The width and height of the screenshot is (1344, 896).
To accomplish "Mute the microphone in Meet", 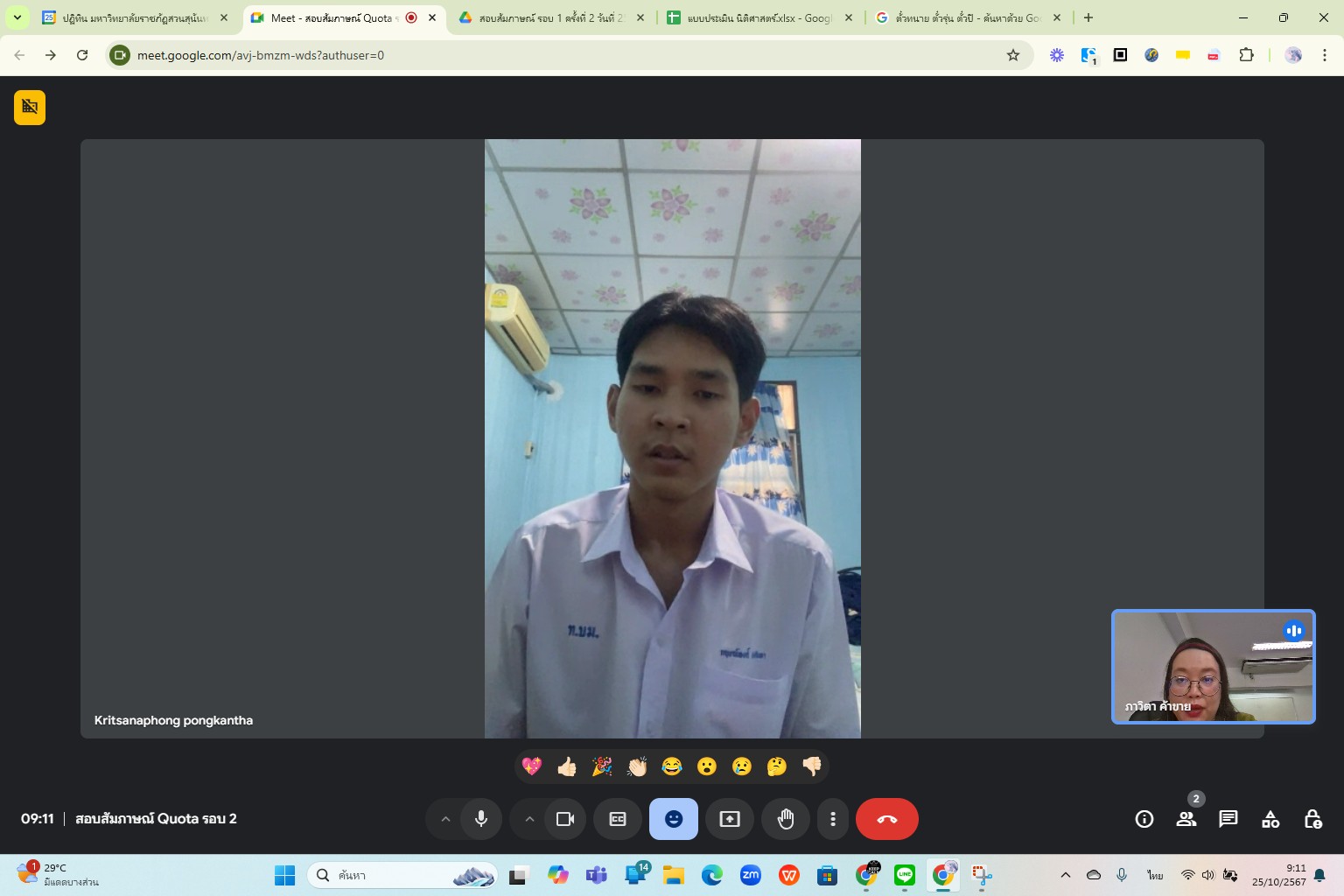I will pos(480,819).
